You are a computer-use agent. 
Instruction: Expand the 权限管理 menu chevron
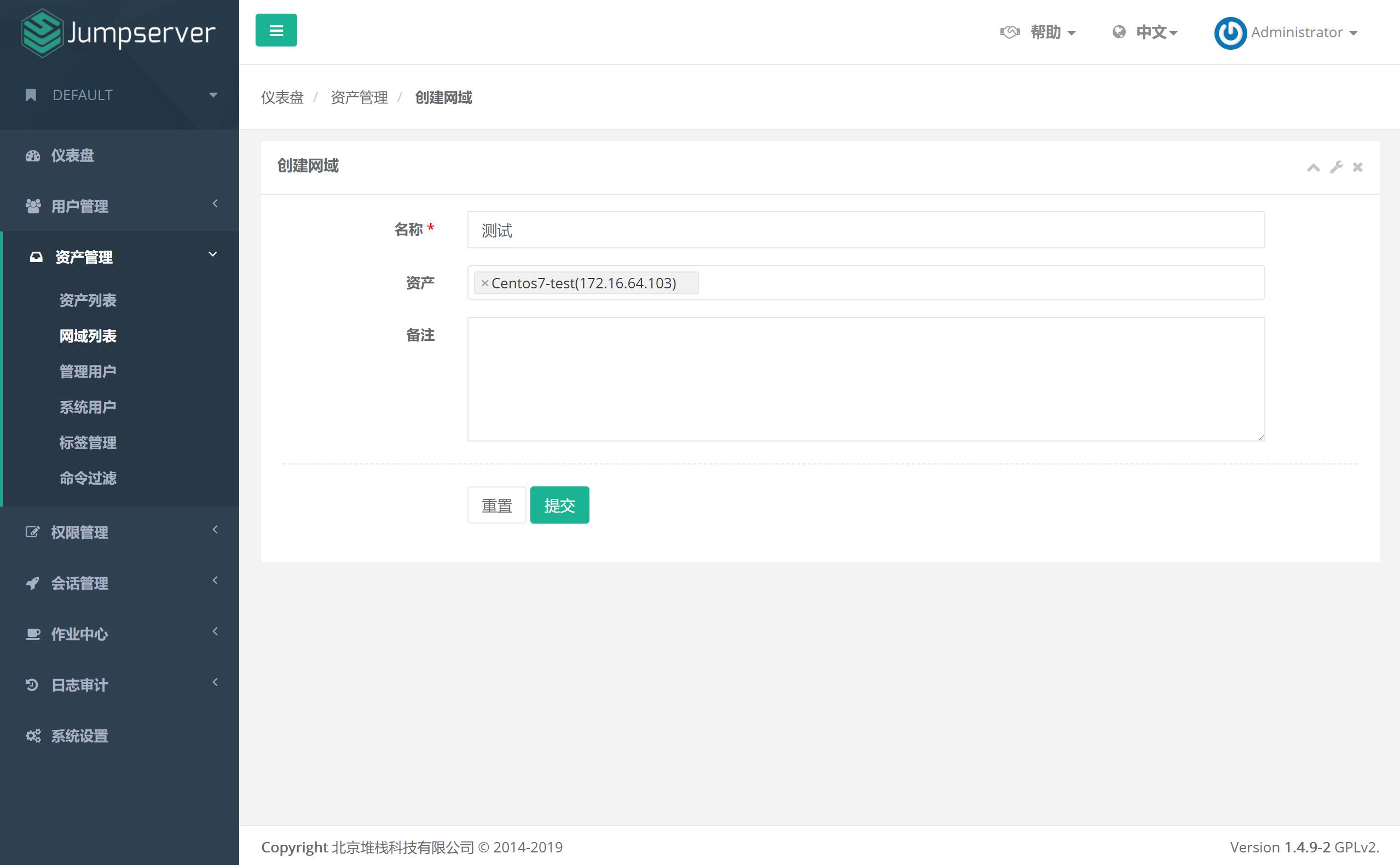point(215,530)
